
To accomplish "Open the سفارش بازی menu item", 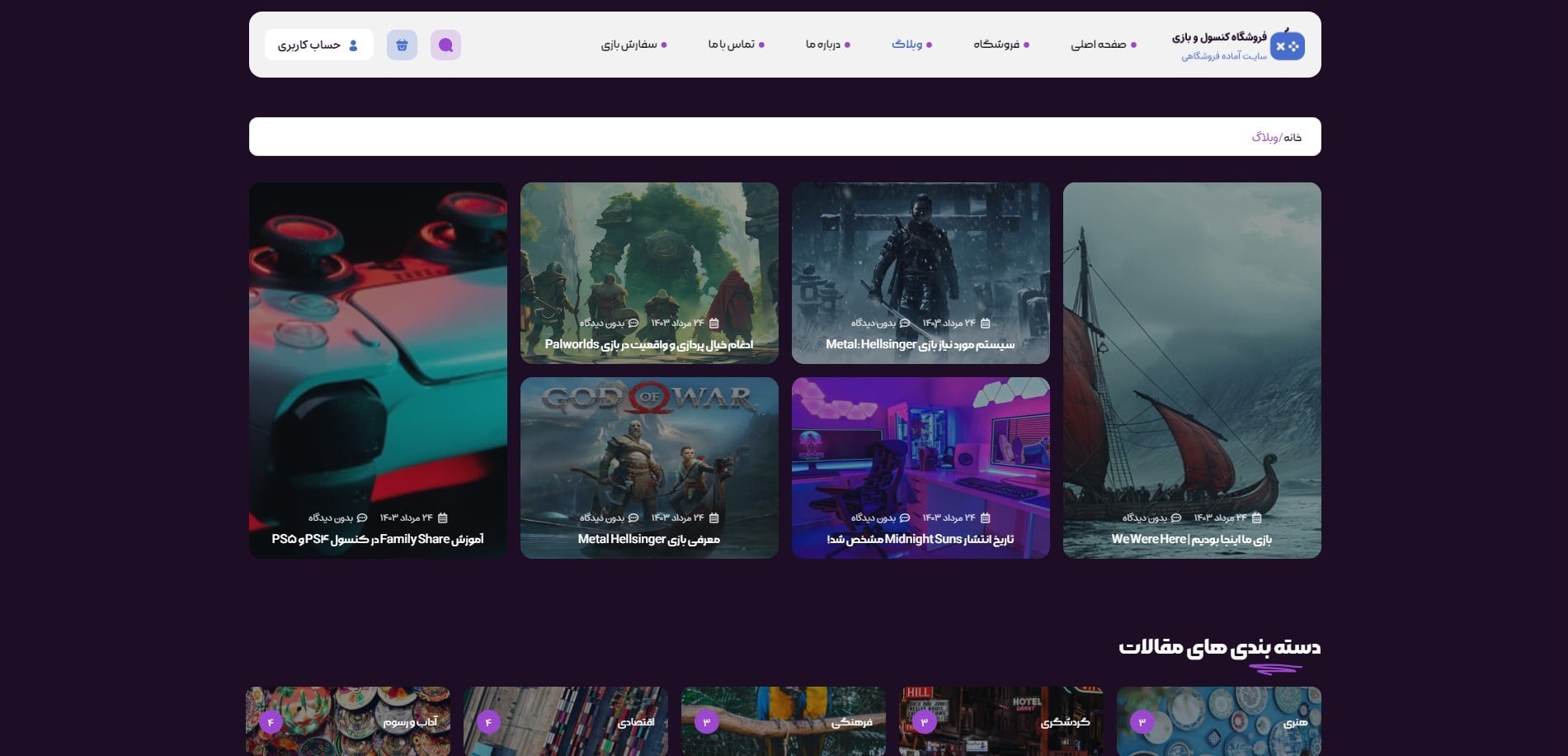I will click(634, 45).
